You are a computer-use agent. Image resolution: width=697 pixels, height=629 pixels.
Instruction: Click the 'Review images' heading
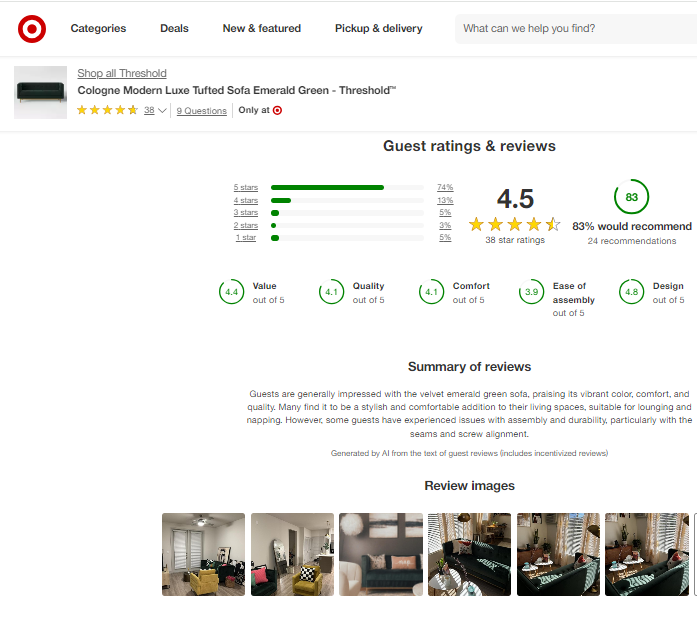[469, 486]
